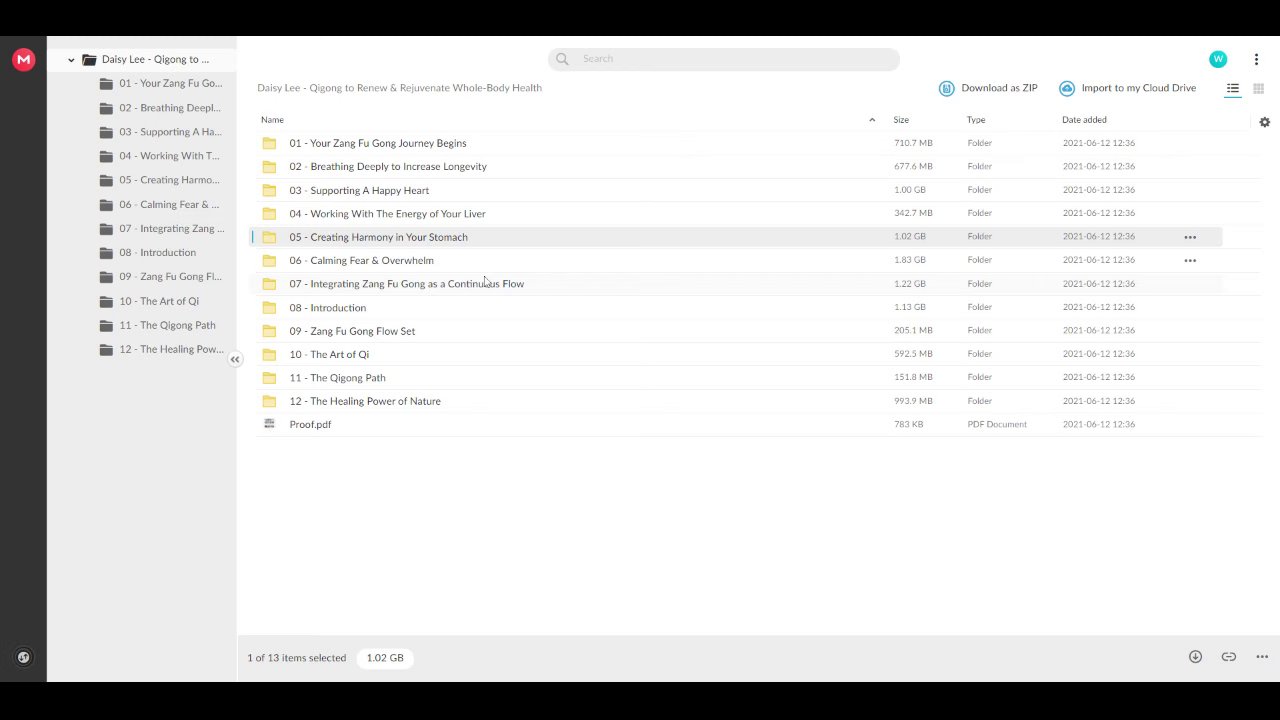Switch to list view

pos(1233,88)
